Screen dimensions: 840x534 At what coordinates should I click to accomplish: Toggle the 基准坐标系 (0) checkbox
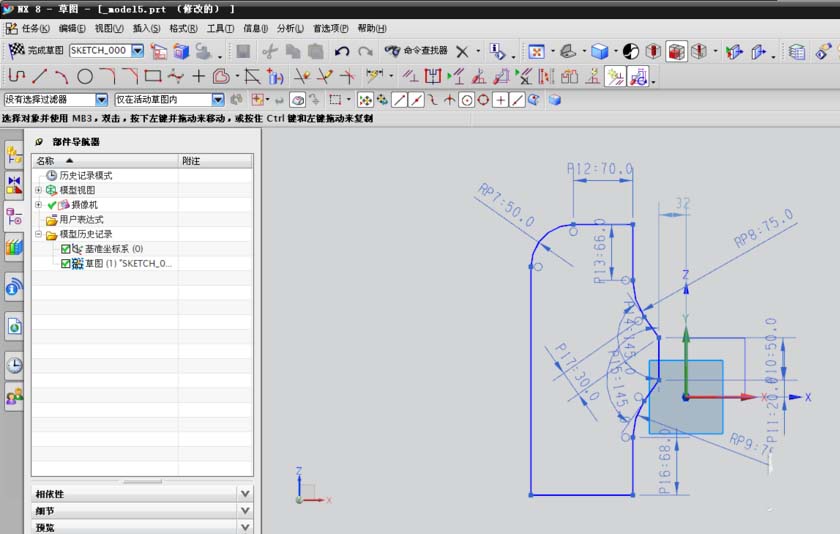coord(66,249)
